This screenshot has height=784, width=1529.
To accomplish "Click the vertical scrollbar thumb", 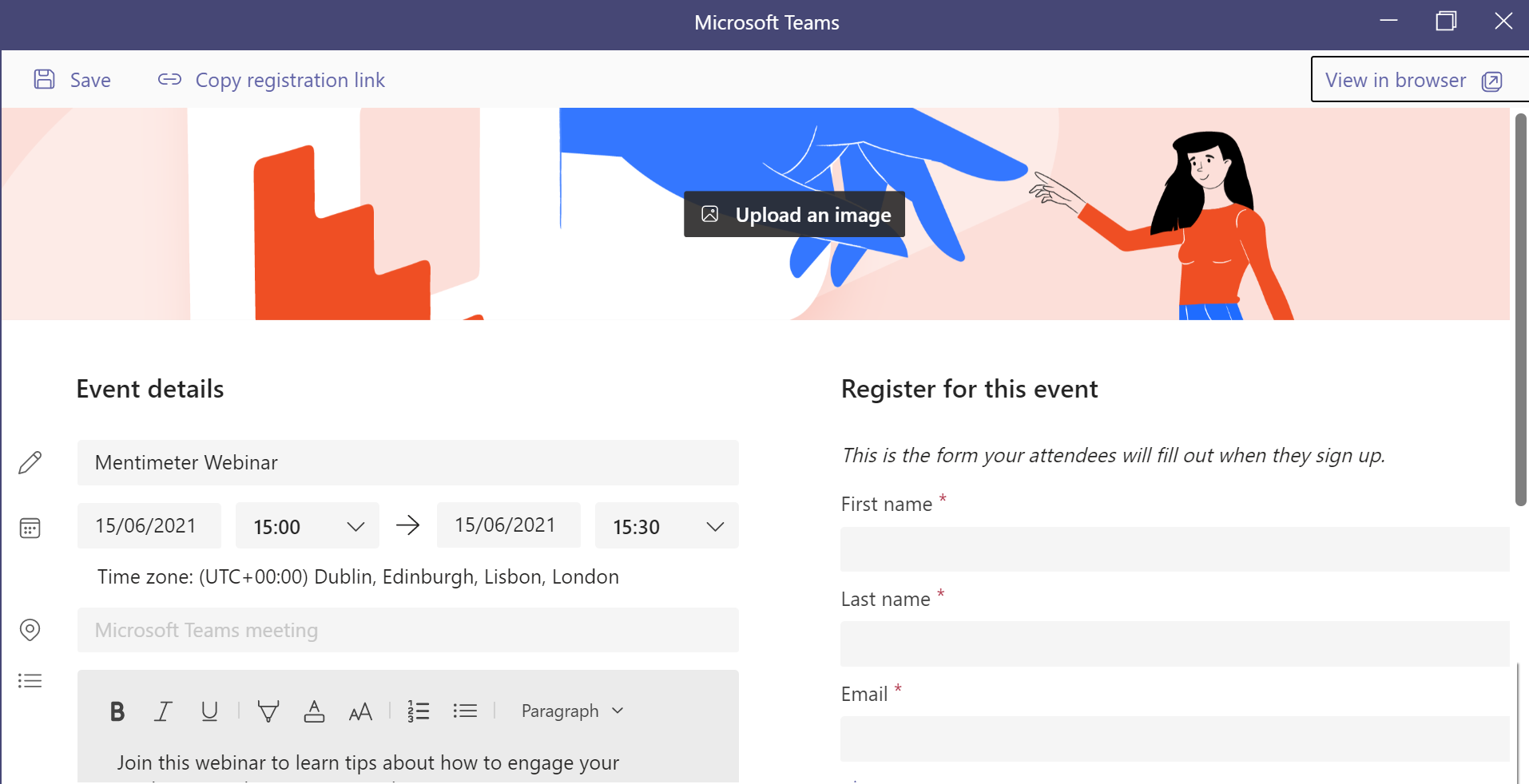I will (x=1521, y=310).
